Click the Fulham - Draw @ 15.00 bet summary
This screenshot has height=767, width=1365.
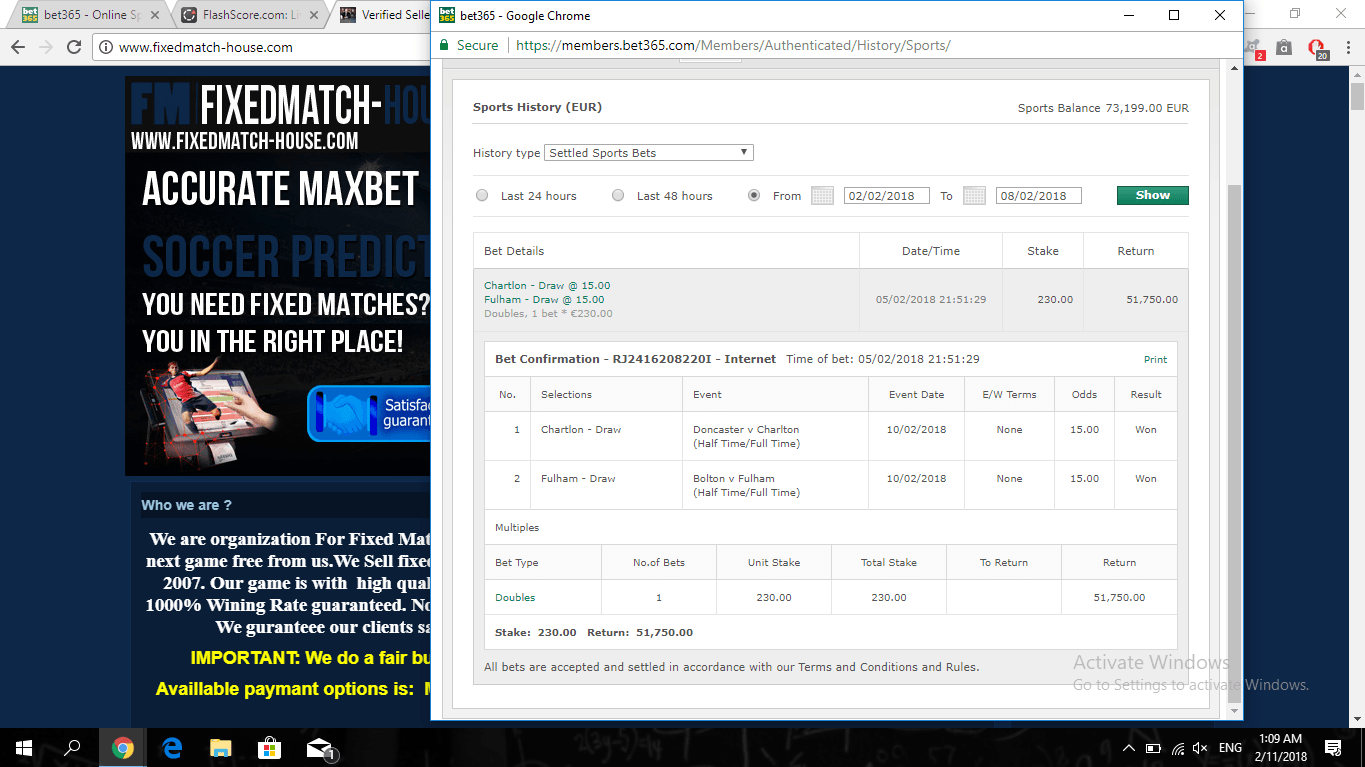(x=544, y=300)
